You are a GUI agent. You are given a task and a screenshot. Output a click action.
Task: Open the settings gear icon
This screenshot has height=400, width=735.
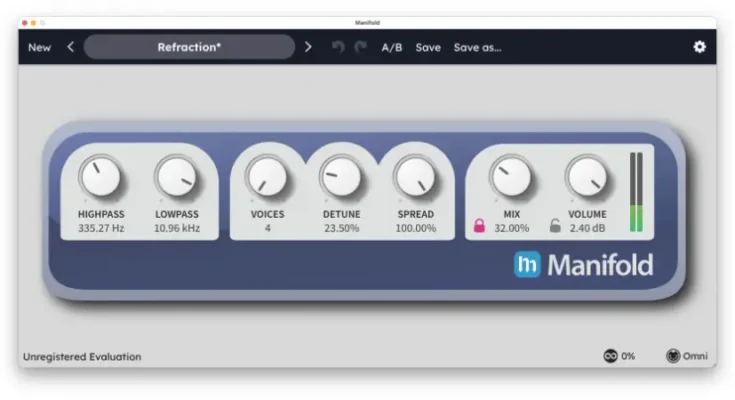tap(699, 47)
